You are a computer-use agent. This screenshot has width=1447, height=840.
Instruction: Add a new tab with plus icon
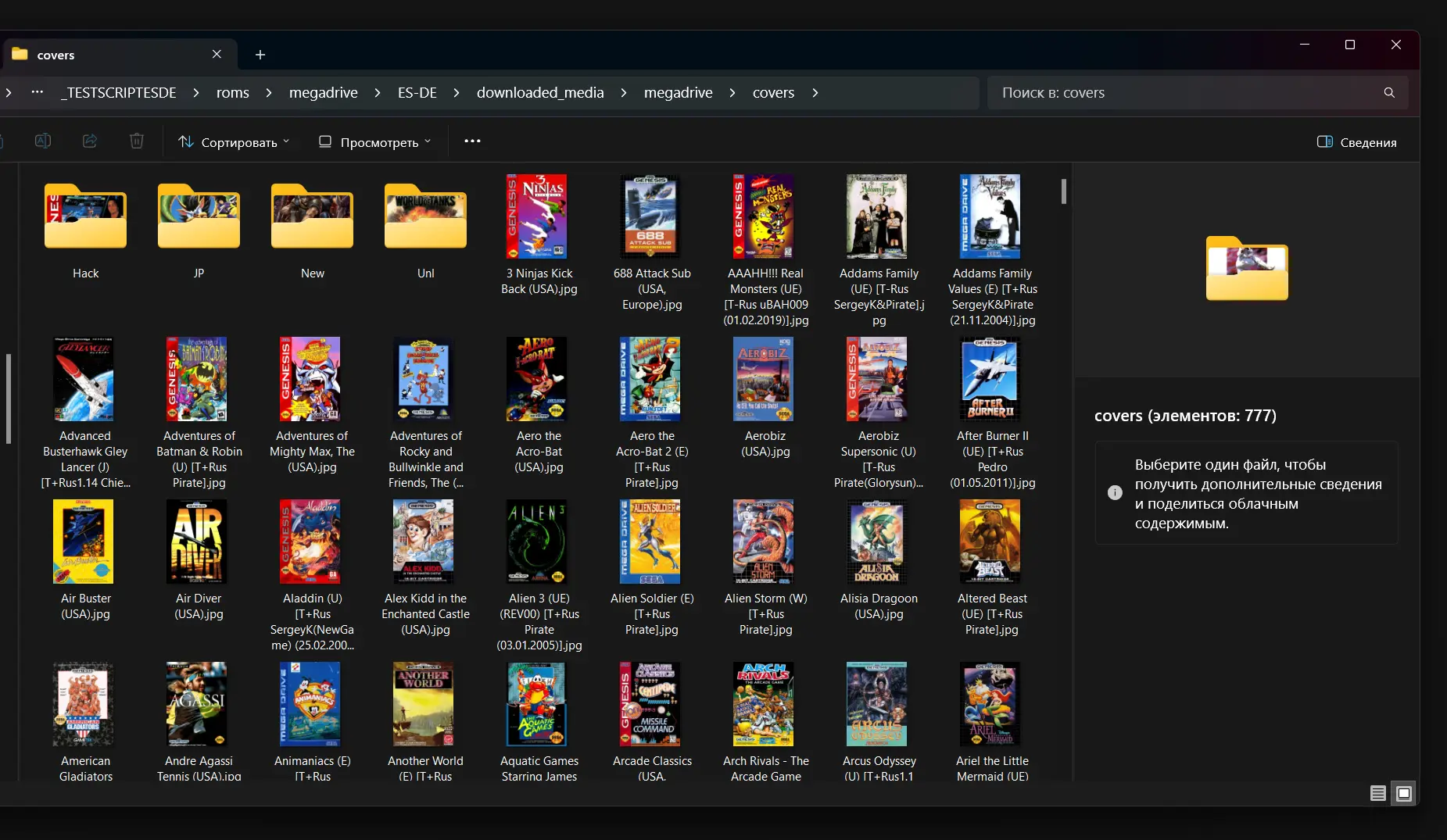[260, 55]
